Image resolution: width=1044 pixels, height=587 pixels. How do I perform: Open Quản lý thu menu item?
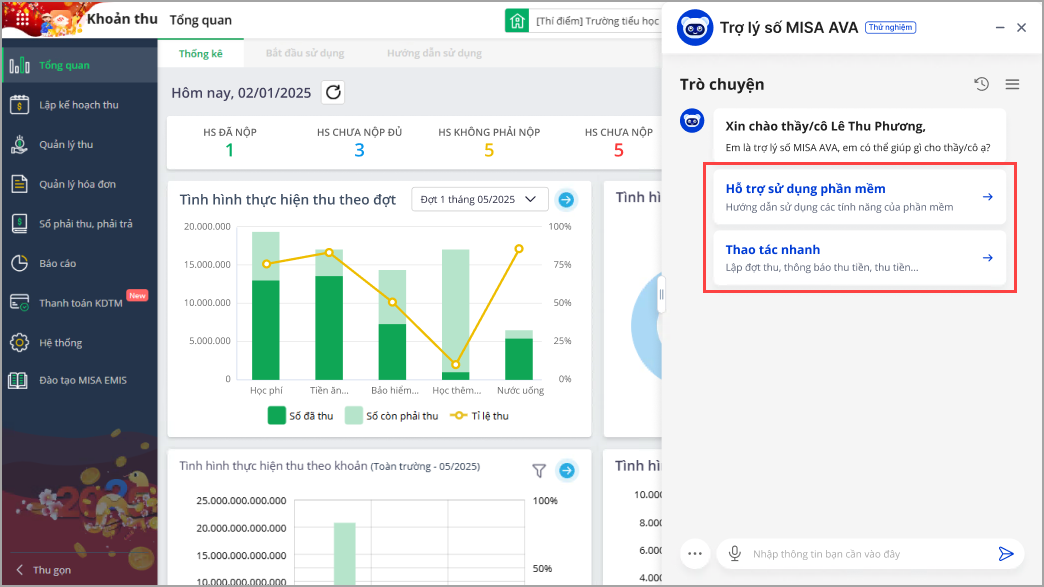[x=80, y=144]
